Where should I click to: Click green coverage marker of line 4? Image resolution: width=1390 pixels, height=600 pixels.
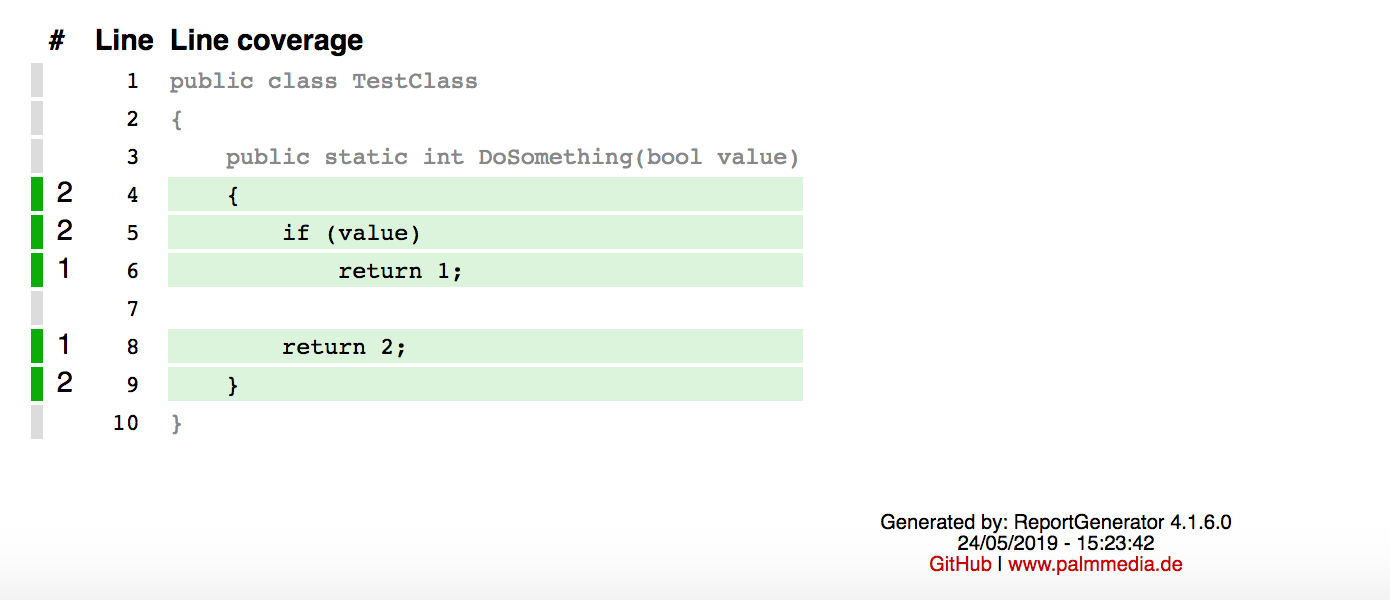coord(37,194)
